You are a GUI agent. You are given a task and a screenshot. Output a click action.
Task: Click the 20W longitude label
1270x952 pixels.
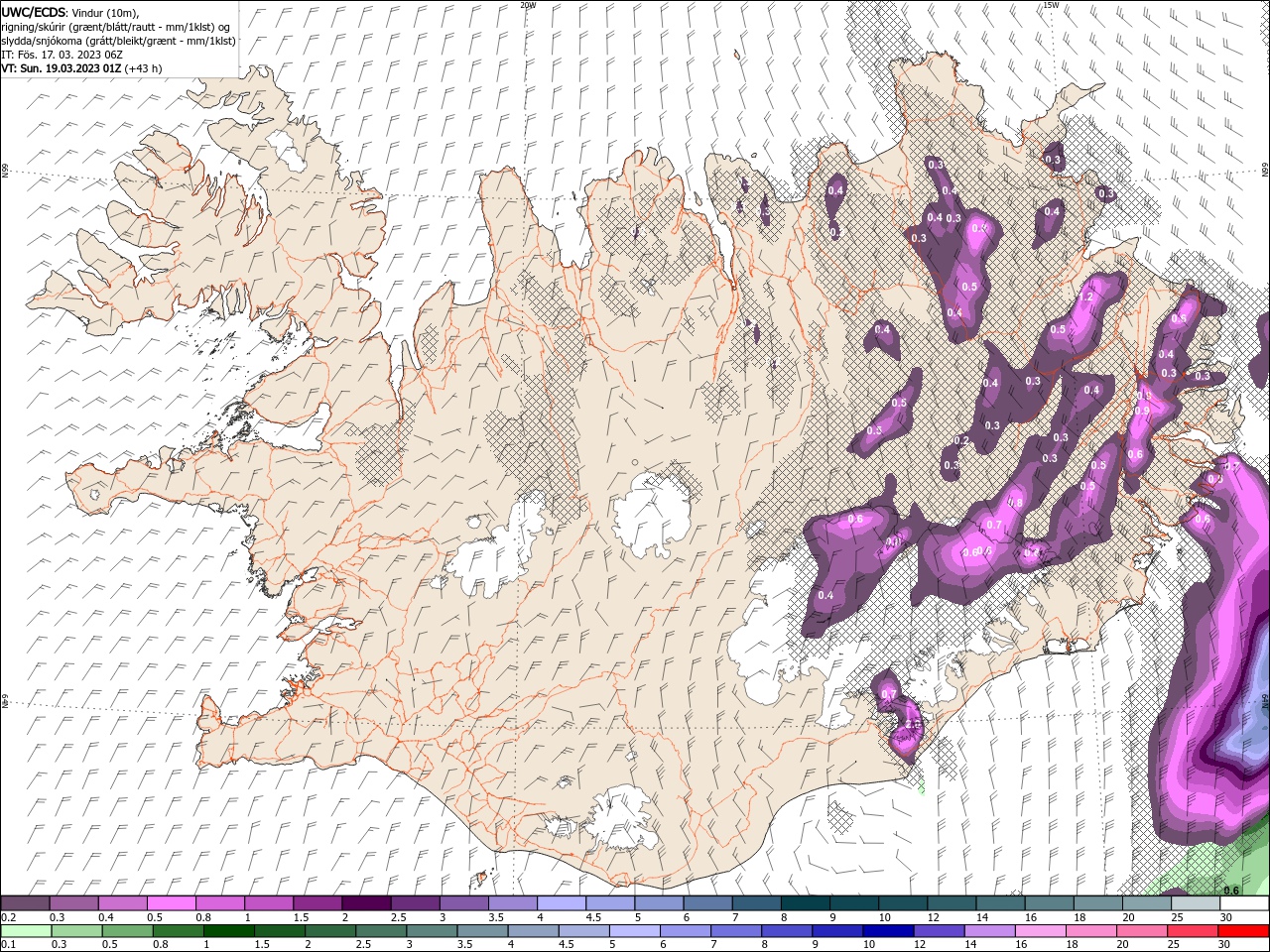point(528,5)
